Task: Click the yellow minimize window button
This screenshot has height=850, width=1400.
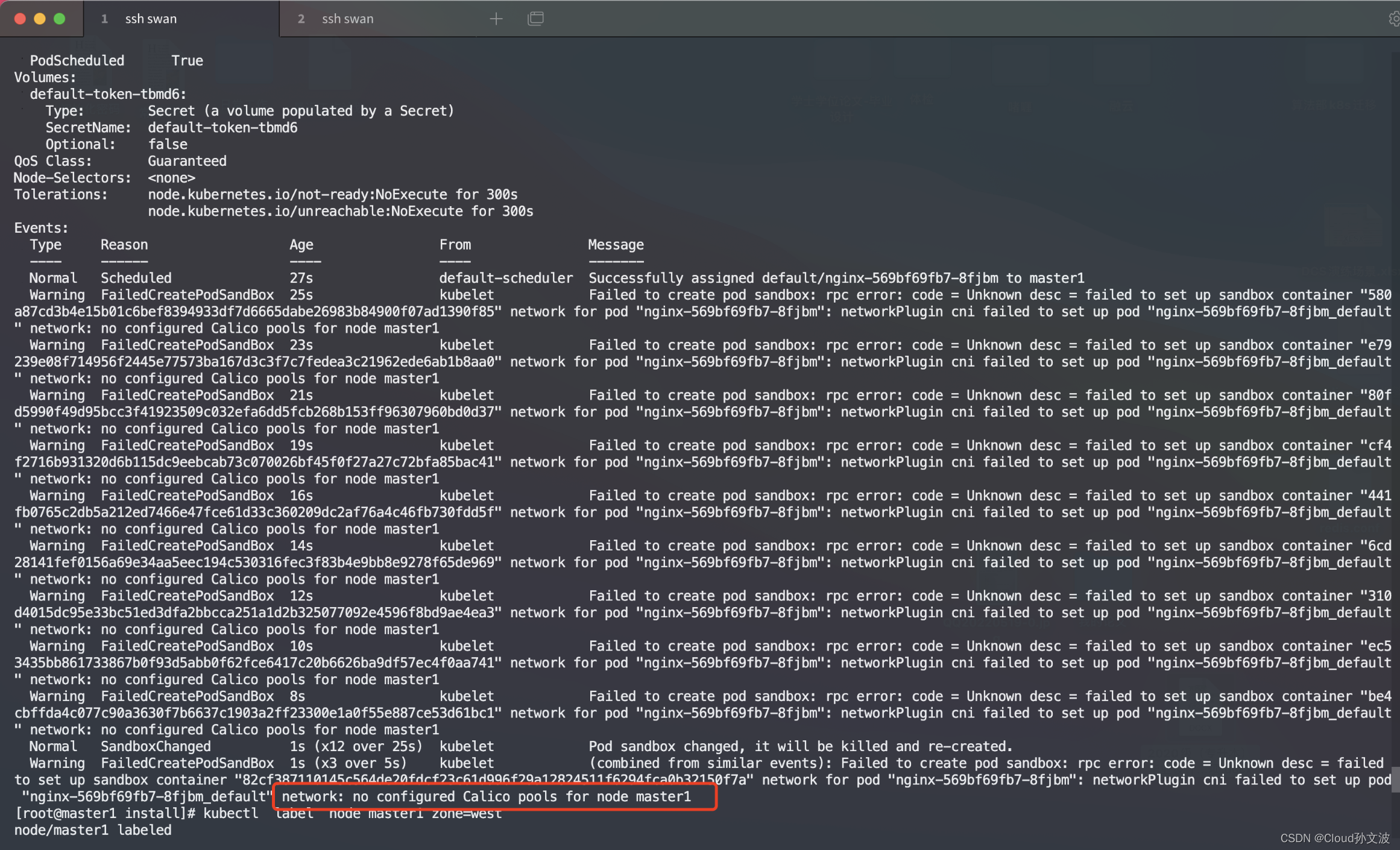Action: click(x=40, y=19)
